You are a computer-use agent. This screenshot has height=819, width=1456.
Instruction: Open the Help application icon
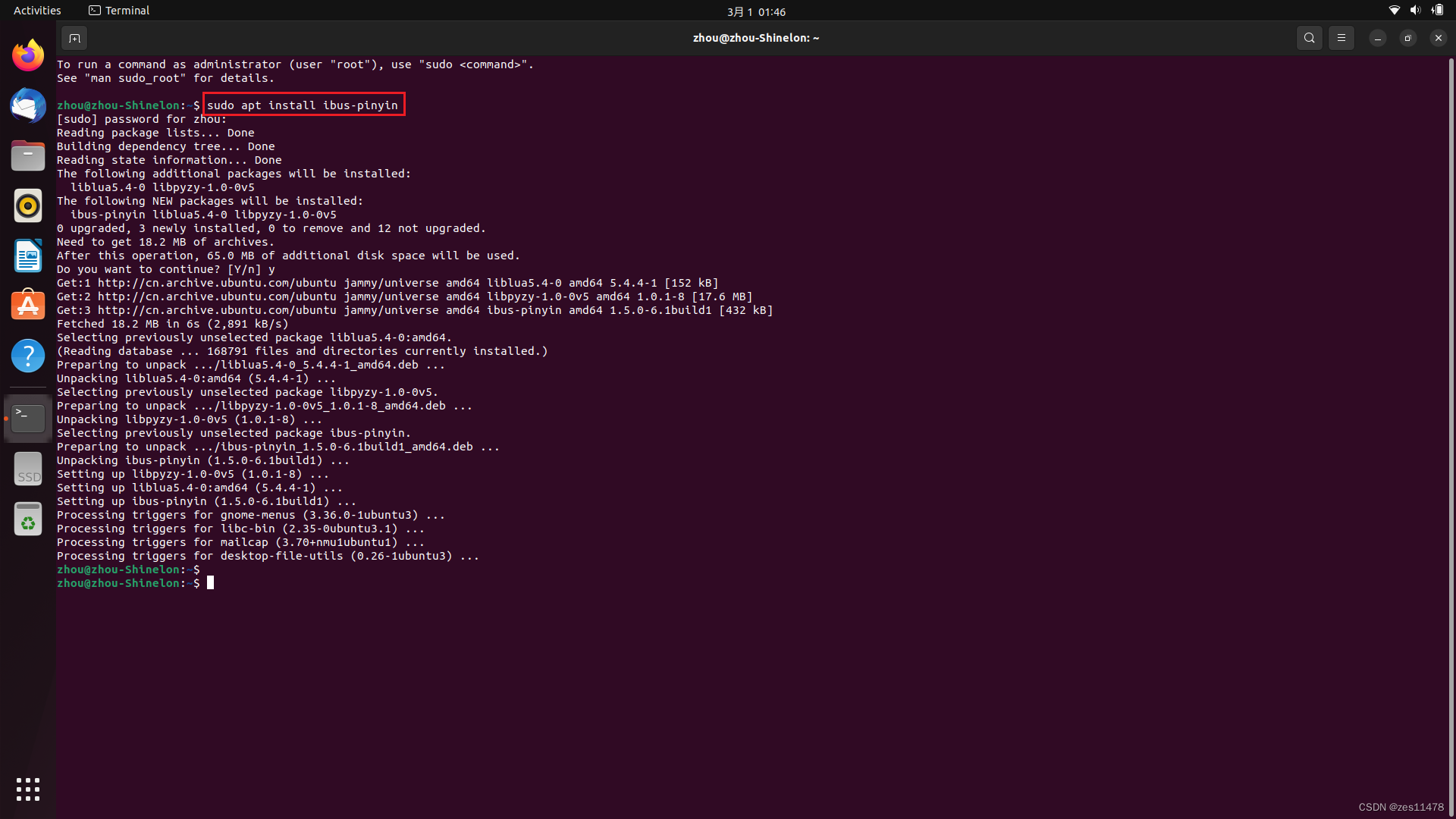point(27,355)
